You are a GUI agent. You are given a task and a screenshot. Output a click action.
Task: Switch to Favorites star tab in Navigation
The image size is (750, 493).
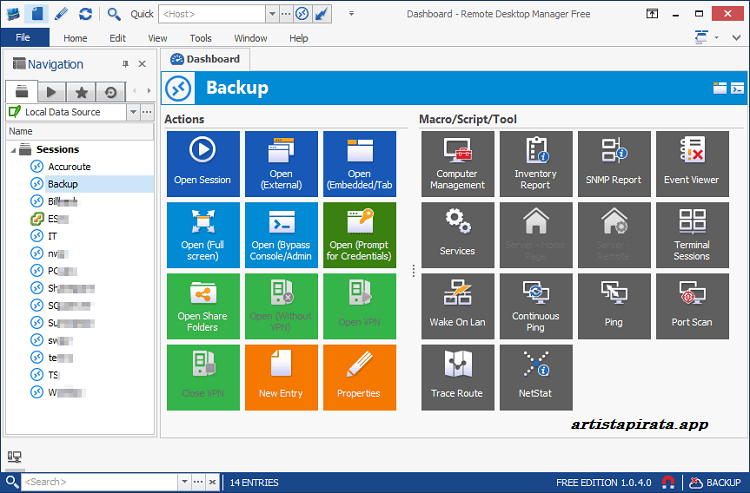[x=81, y=92]
